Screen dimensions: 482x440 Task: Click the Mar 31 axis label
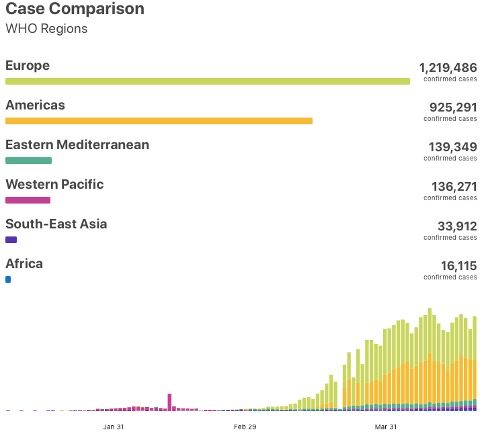coord(386,427)
